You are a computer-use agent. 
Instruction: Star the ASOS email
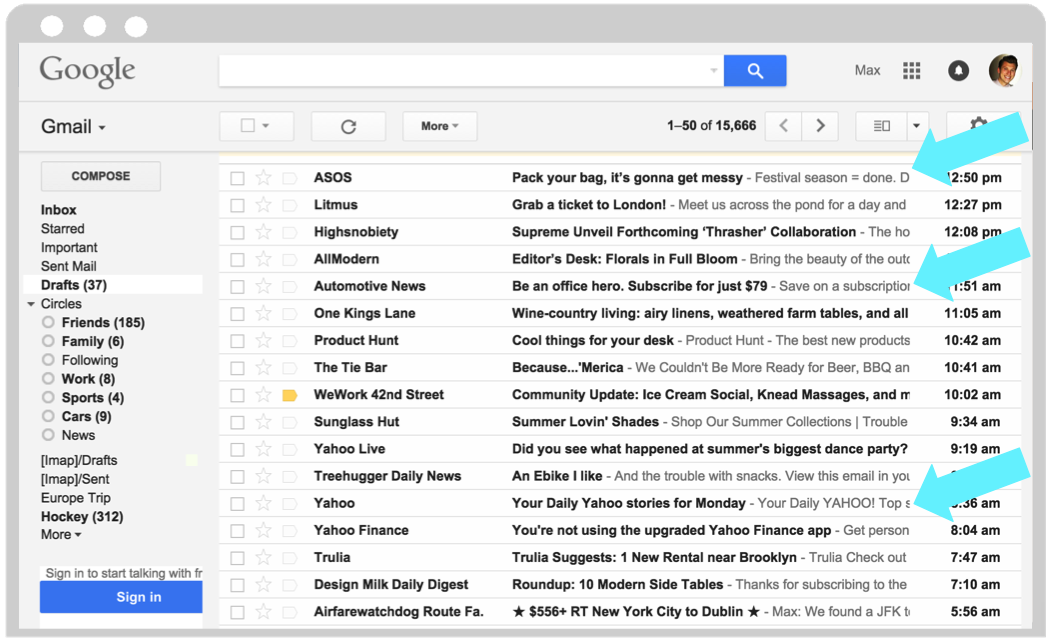point(263,178)
